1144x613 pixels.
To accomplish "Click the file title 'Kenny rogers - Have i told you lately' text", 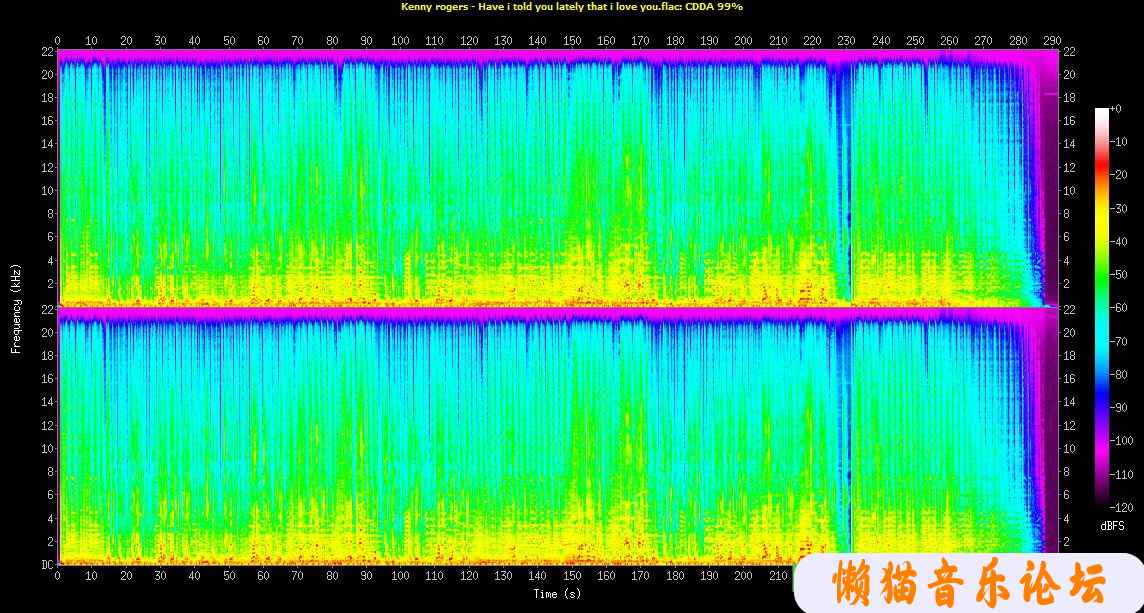I will (491, 7).
